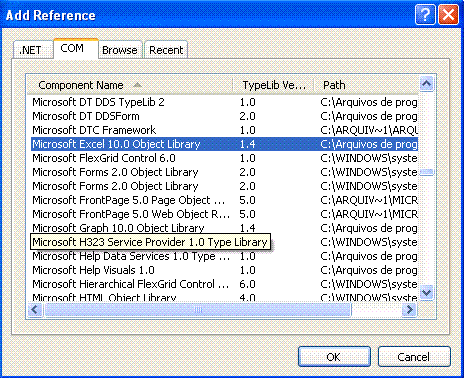
Task: Click the horizontal scrollbar left arrow
Action: tap(35, 310)
